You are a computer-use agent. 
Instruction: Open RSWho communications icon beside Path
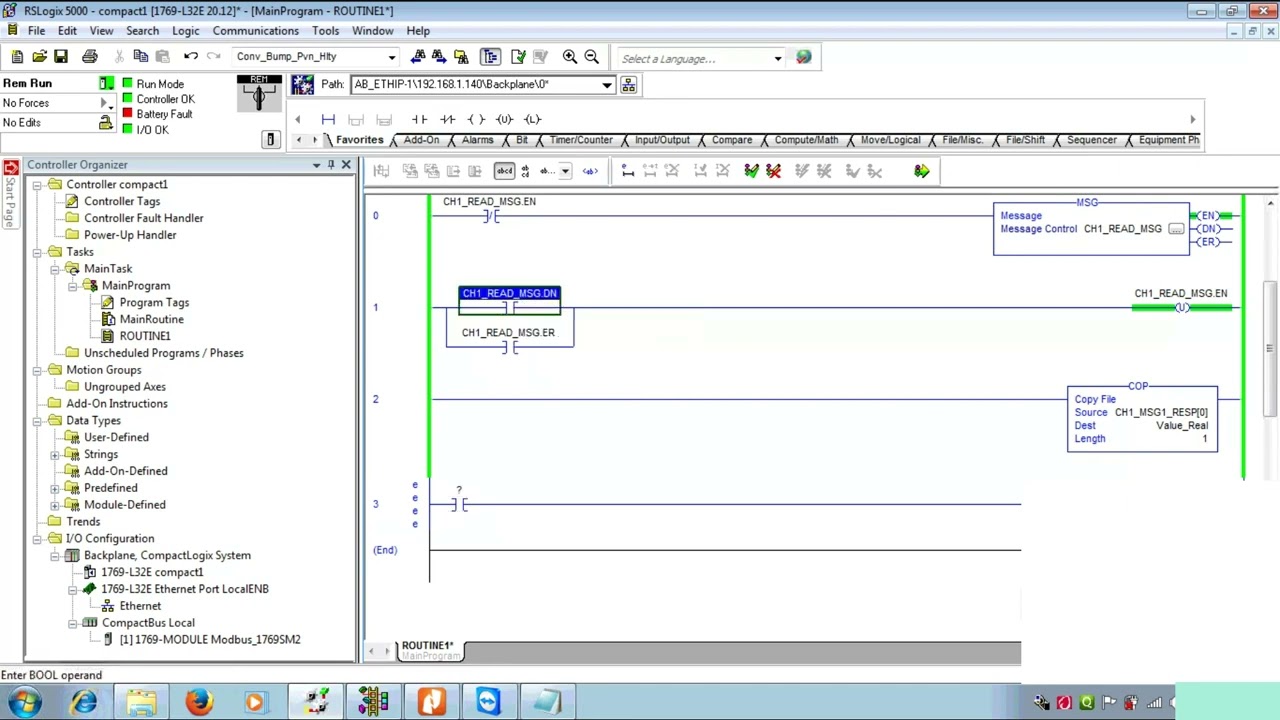click(x=302, y=85)
